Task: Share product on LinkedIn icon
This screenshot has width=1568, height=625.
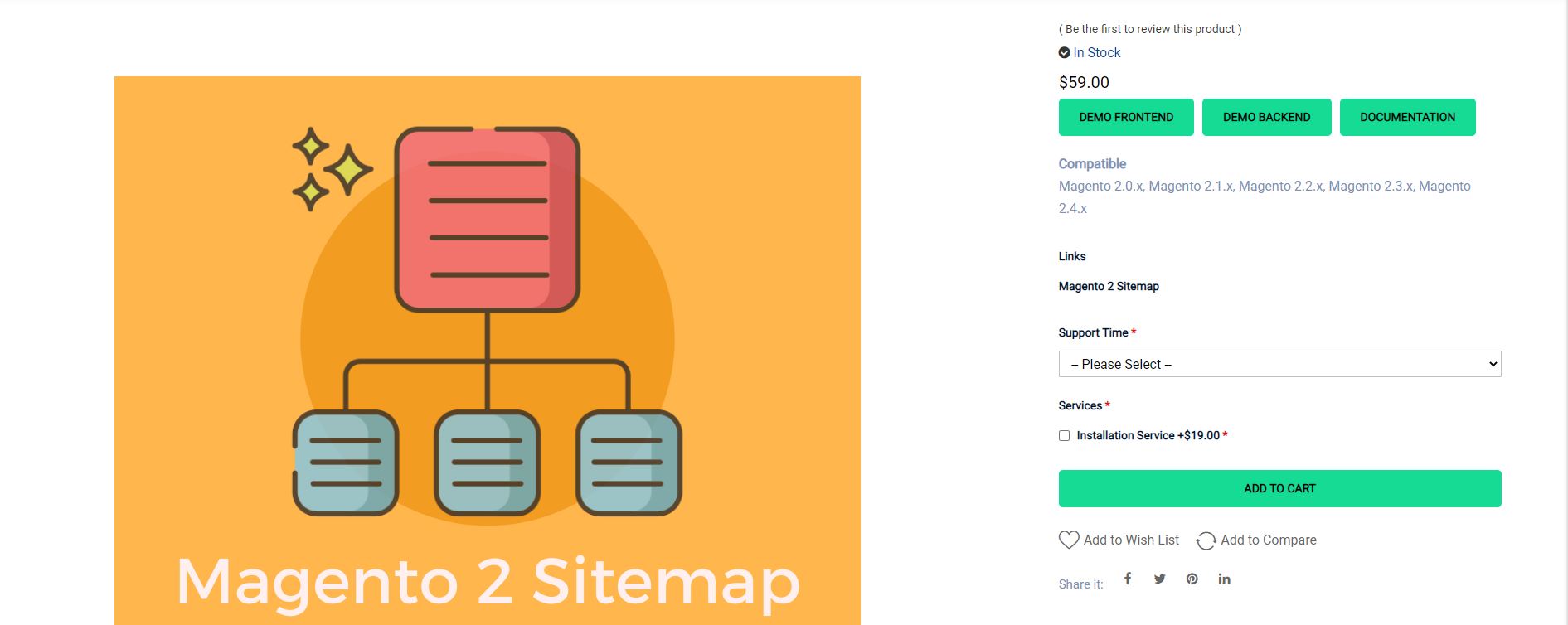Action: coord(1224,579)
